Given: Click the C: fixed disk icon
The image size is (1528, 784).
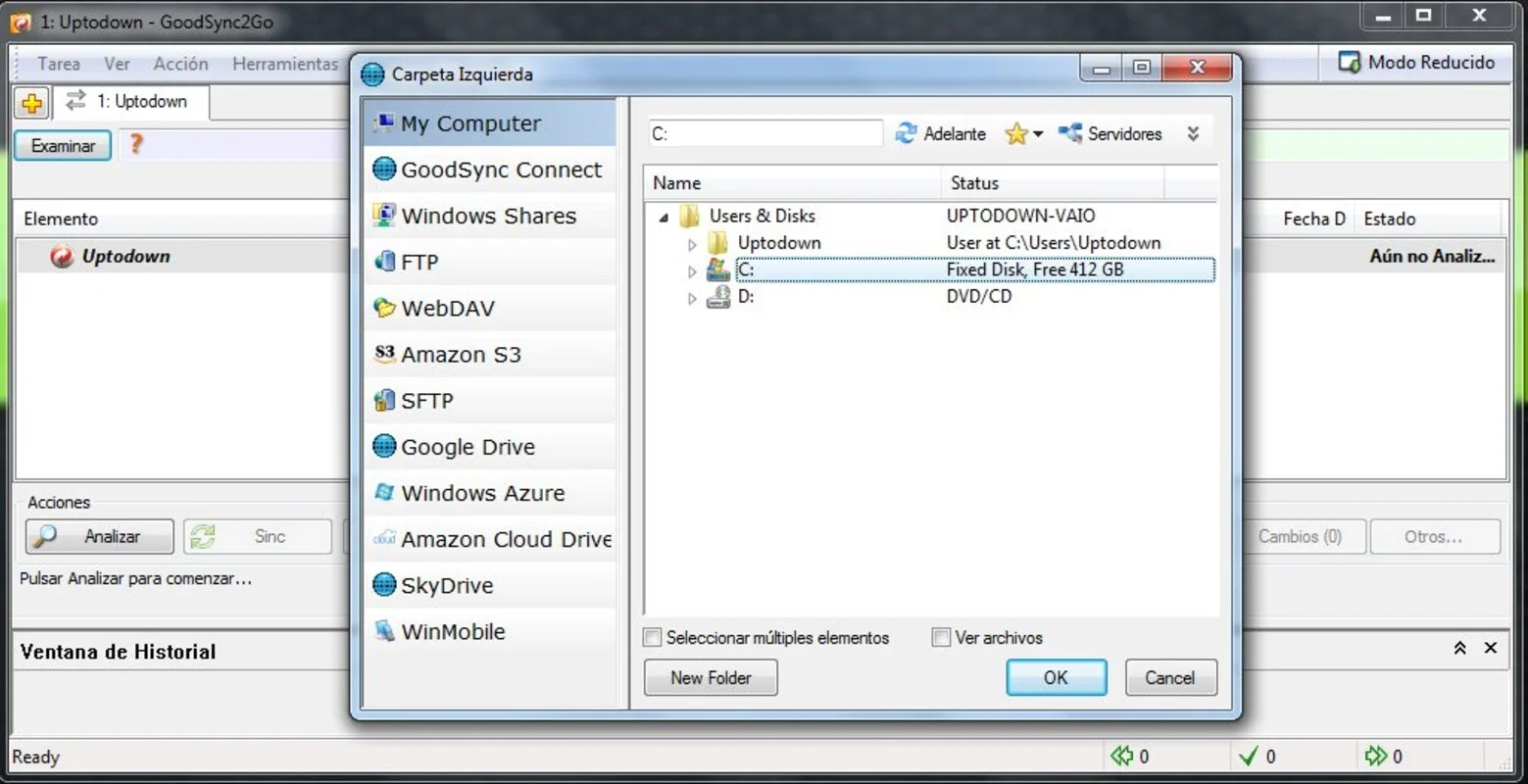Looking at the screenshot, I should (x=718, y=269).
